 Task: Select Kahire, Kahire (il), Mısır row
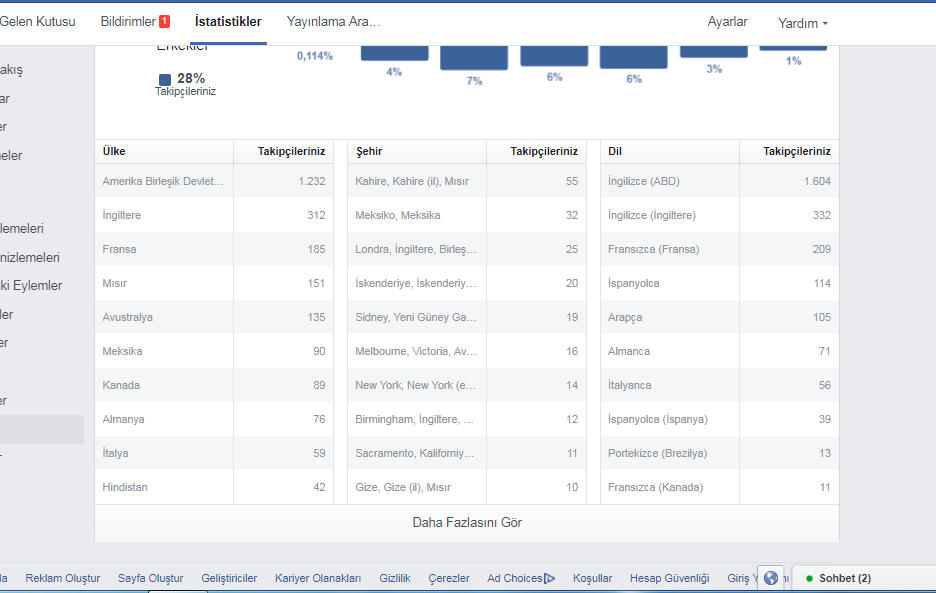point(467,181)
